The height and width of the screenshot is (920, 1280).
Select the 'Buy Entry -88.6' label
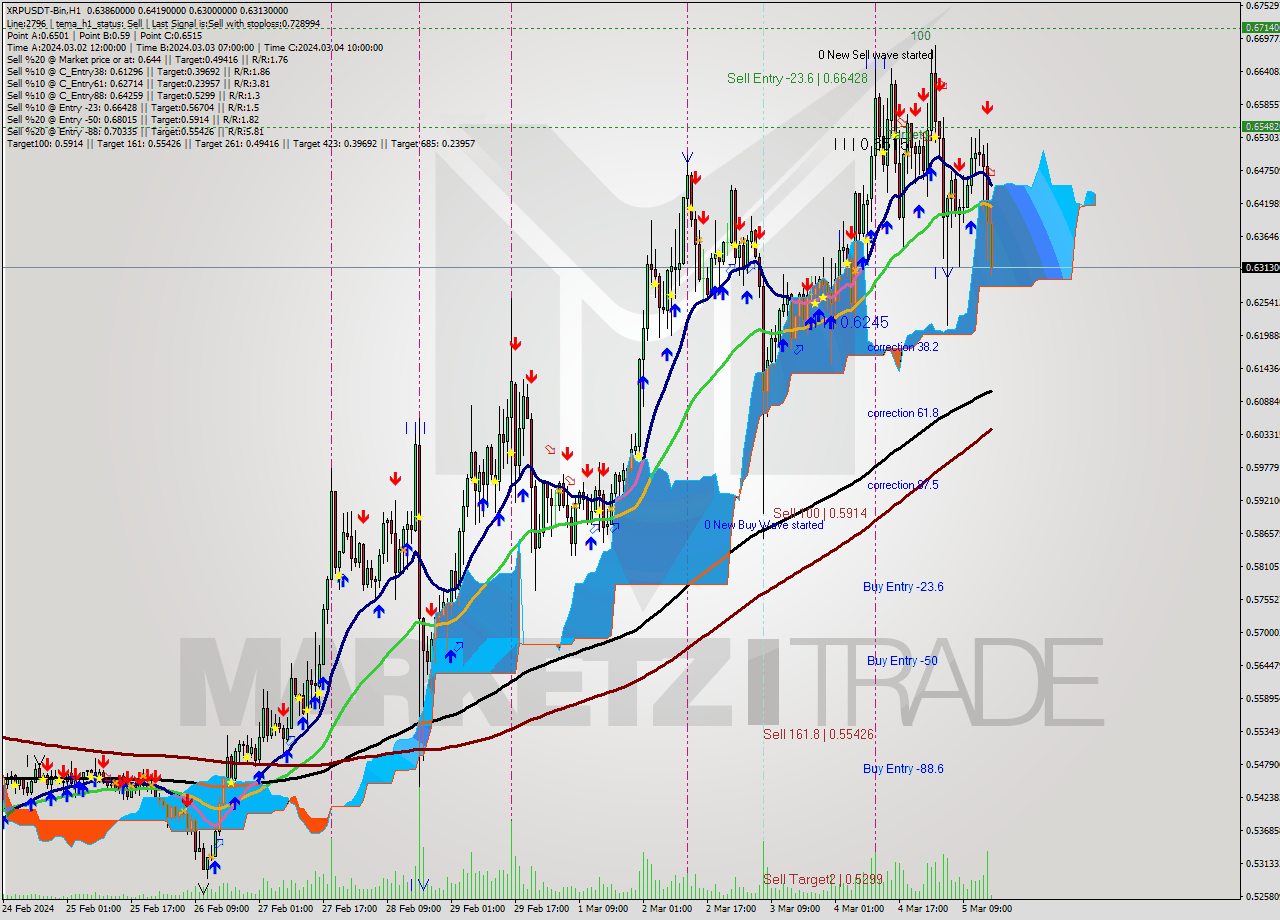pyautogui.click(x=903, y=769)
